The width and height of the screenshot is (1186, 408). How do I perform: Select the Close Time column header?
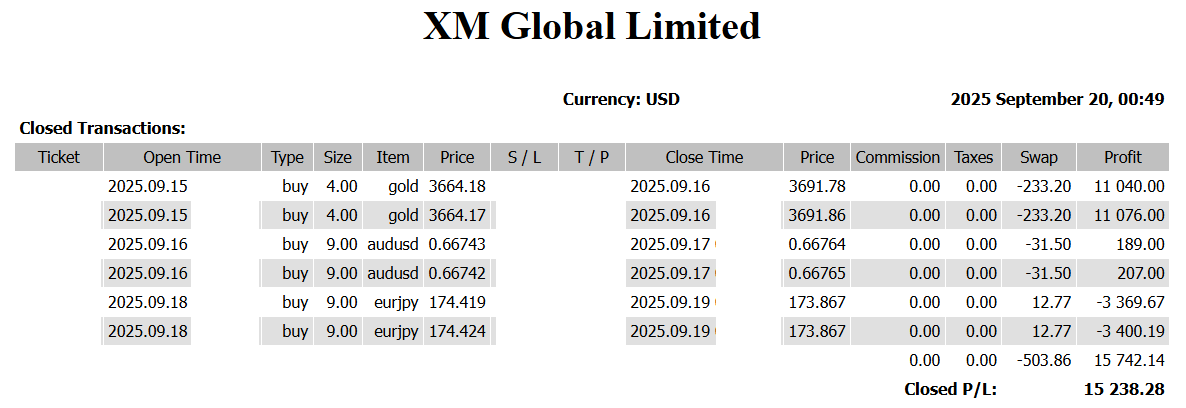(x=704, y=157)
